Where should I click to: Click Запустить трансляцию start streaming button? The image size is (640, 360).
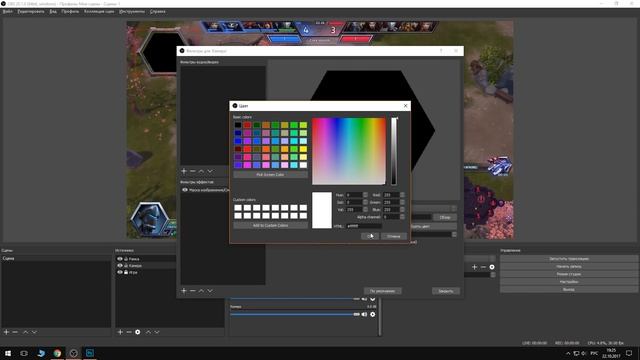pos(569,259)
